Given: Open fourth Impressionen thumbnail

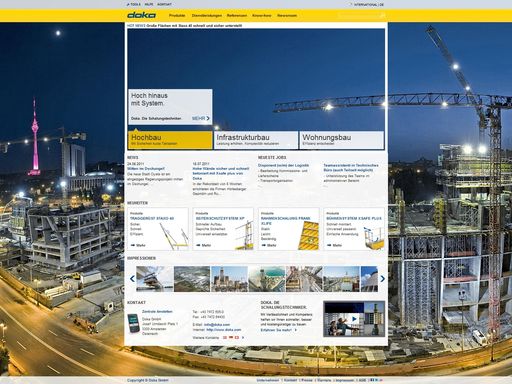Looking at the screenshot, I should click(267, 279).
